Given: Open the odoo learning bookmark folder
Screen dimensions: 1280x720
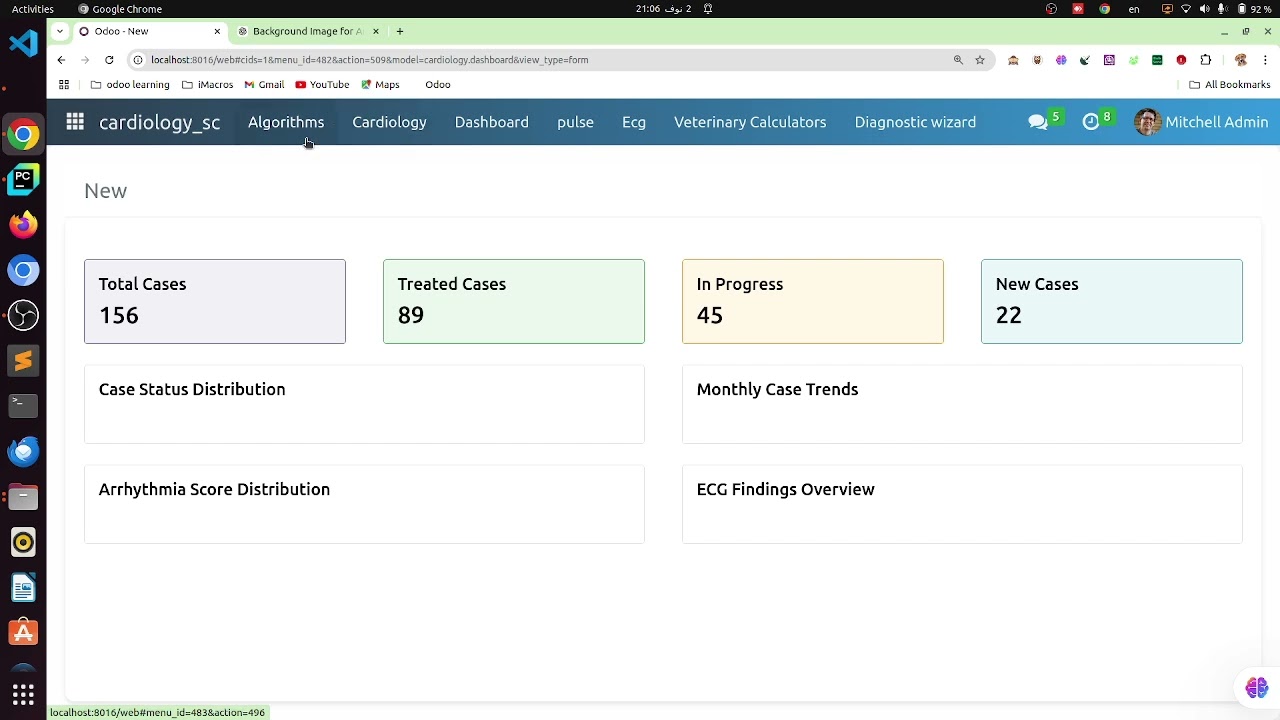Looking at the screenshot, I should (130, 85).
